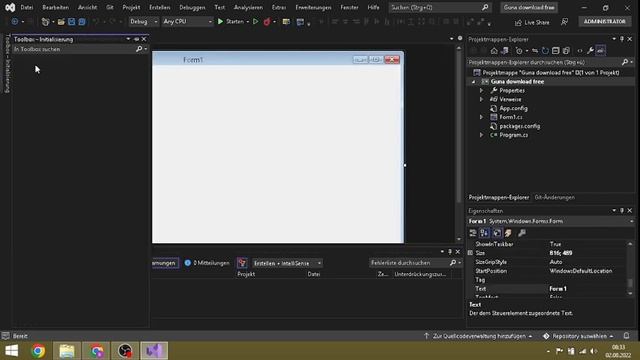640x360 pixels.
Task: Click Repository auswählen in status bar
Action: pyautogui.click(x=578, y=336)
